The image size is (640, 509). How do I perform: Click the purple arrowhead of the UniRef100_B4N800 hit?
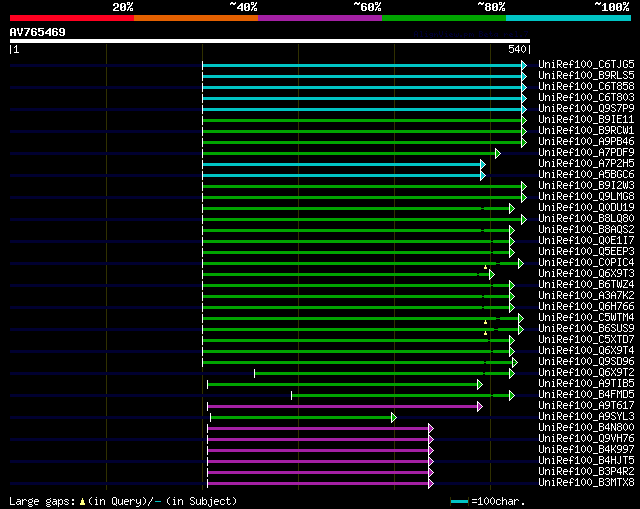point(431,429)
